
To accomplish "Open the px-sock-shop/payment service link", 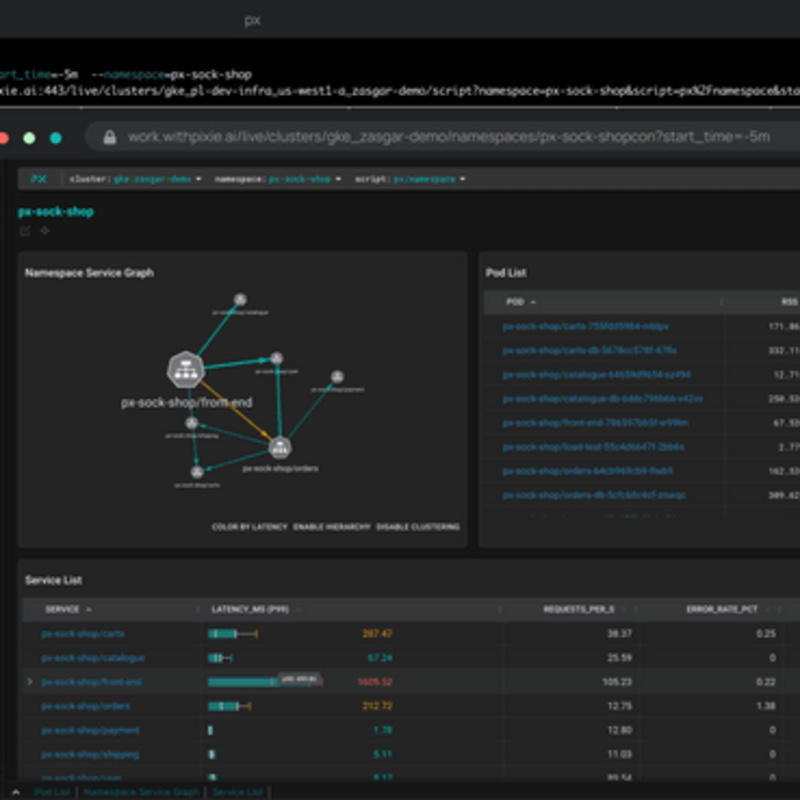I will tap(90, 730).
